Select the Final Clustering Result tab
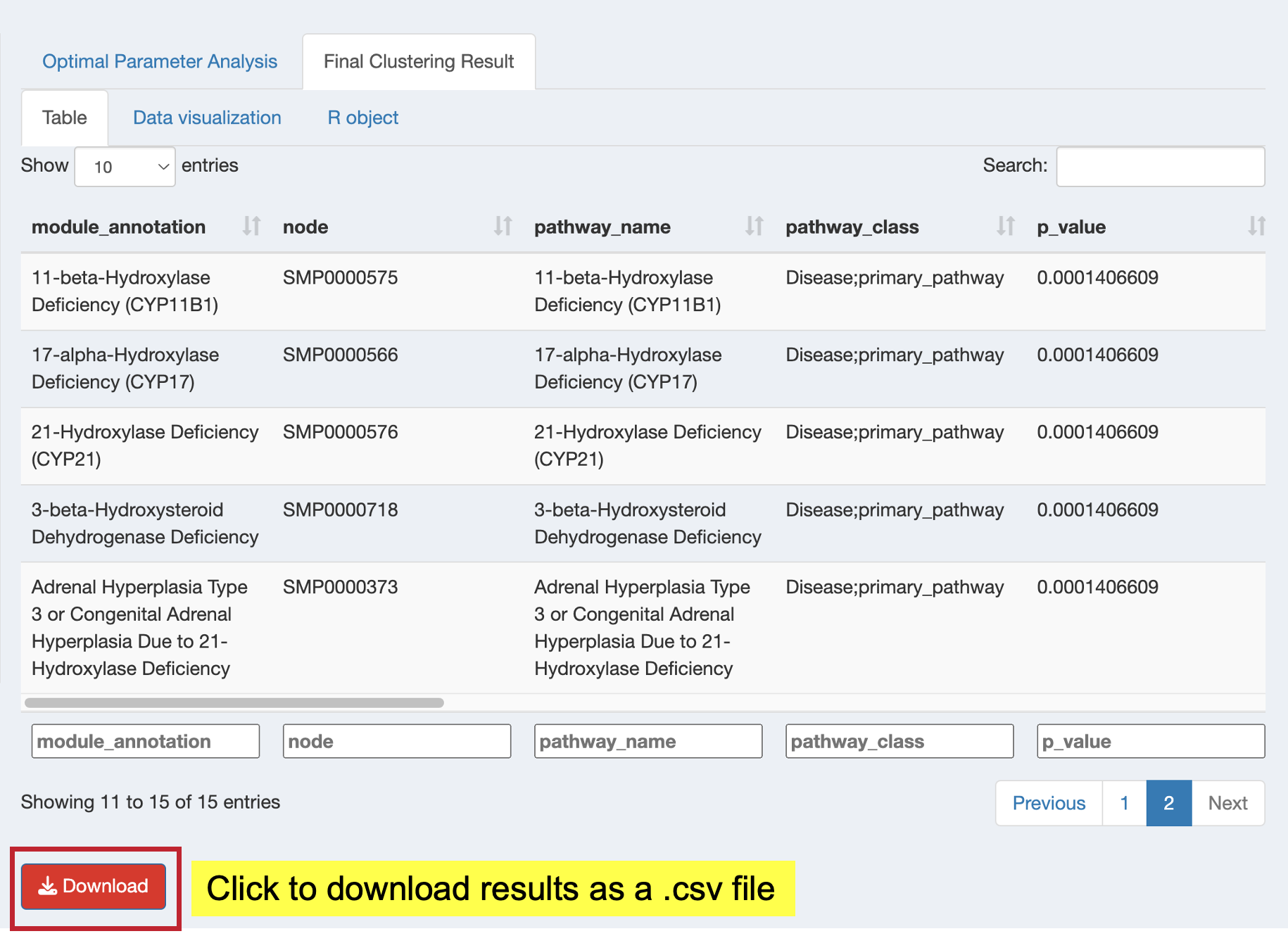 click(419, 62)
